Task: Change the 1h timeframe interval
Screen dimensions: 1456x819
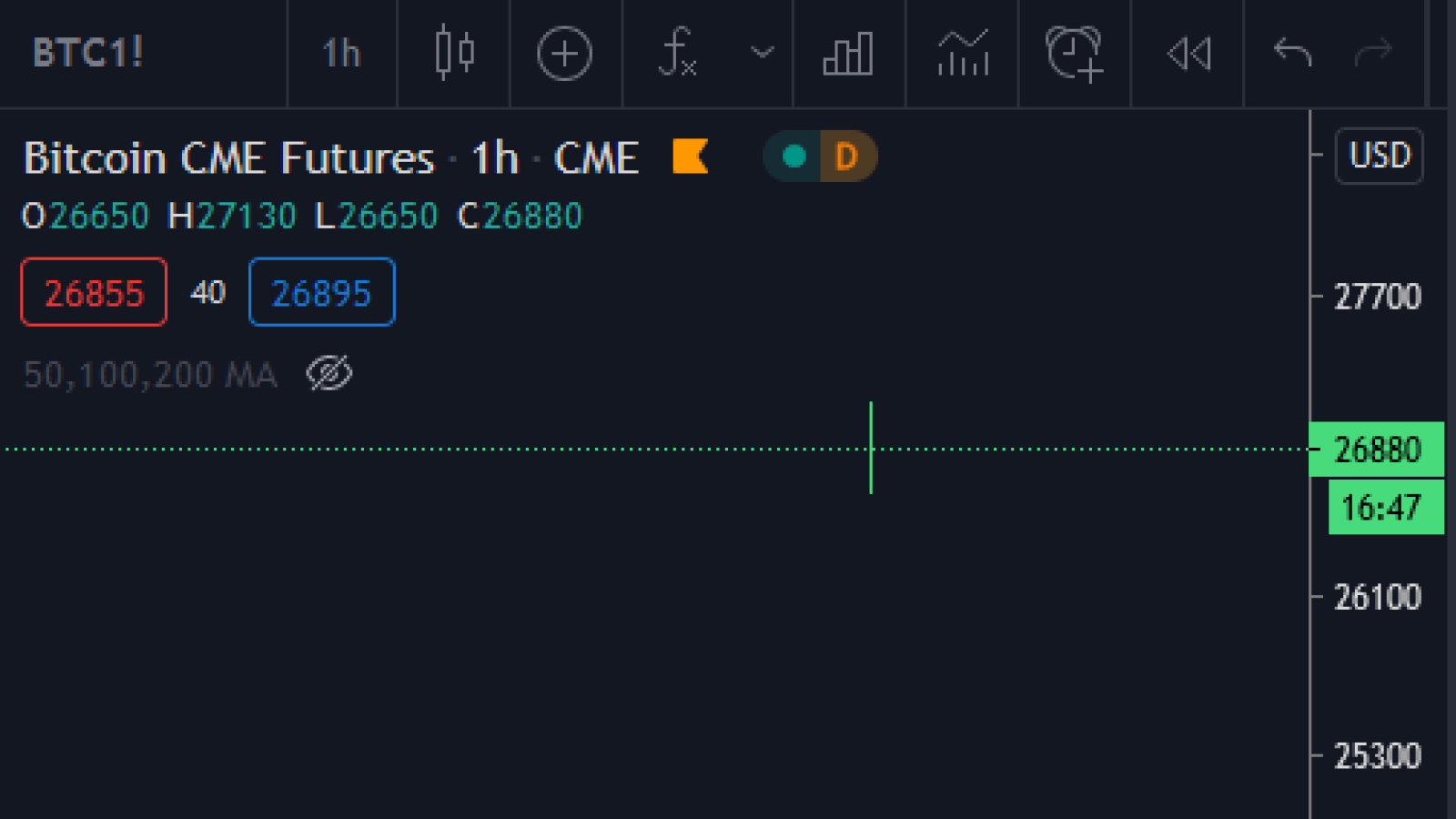Action: coord(342,53)
